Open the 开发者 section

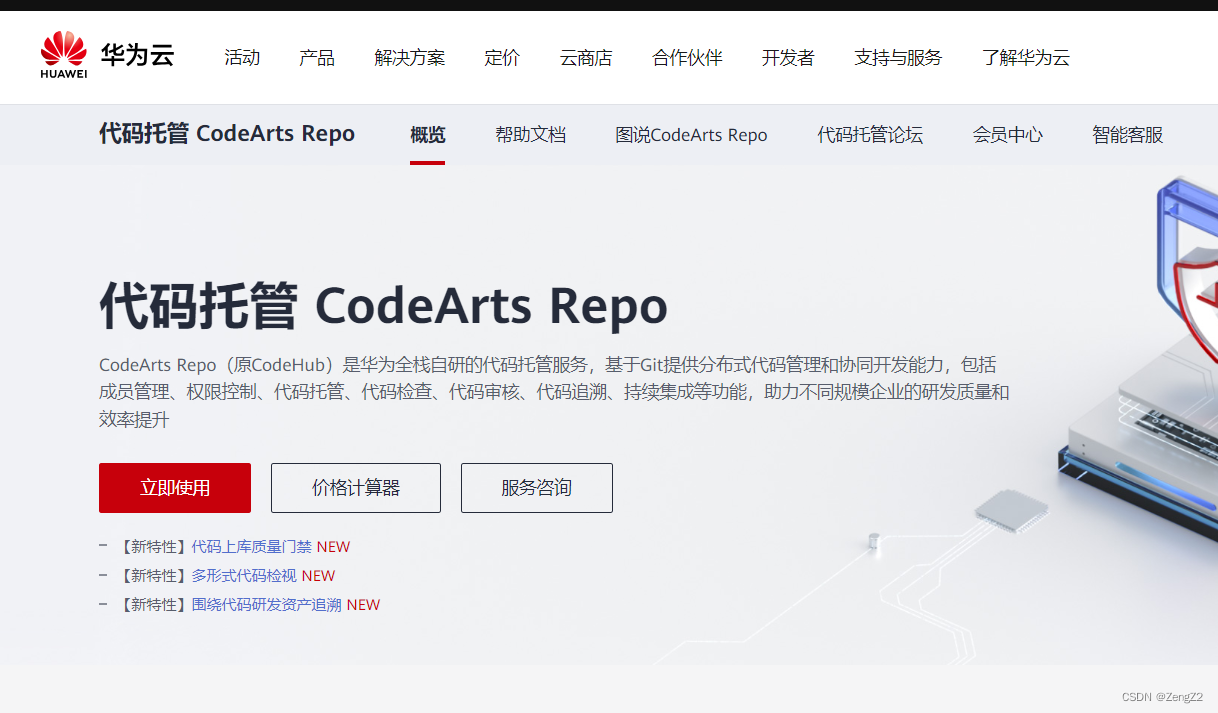(788, 57)
